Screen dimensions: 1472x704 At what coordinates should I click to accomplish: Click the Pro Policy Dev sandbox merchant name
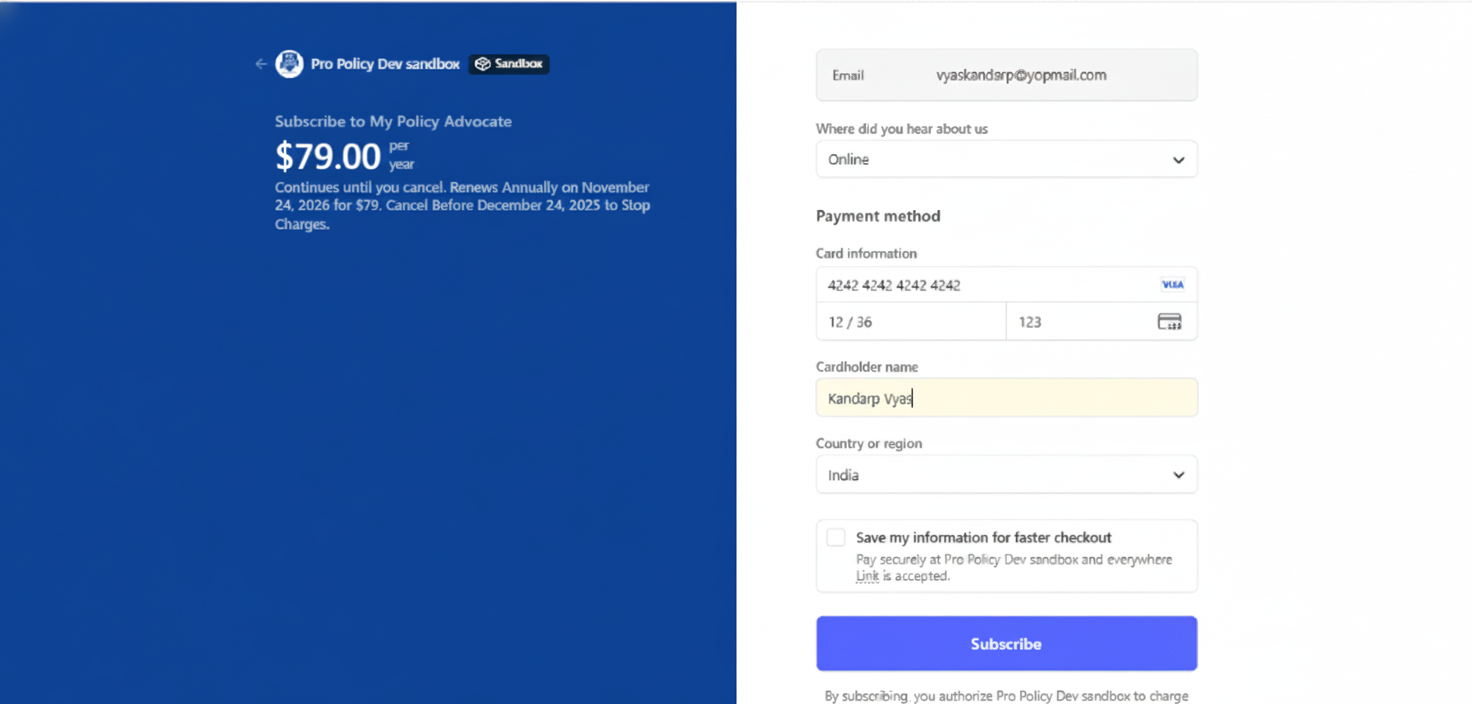(x=385, y=64)
